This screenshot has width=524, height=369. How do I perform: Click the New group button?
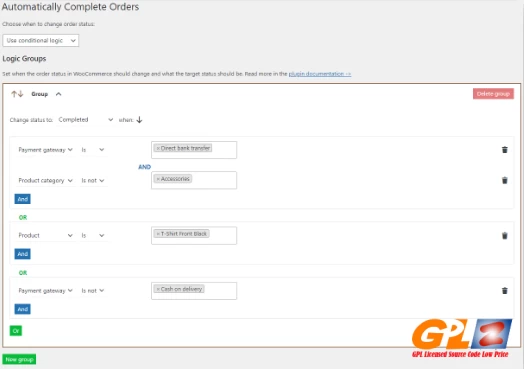[19, 359]
